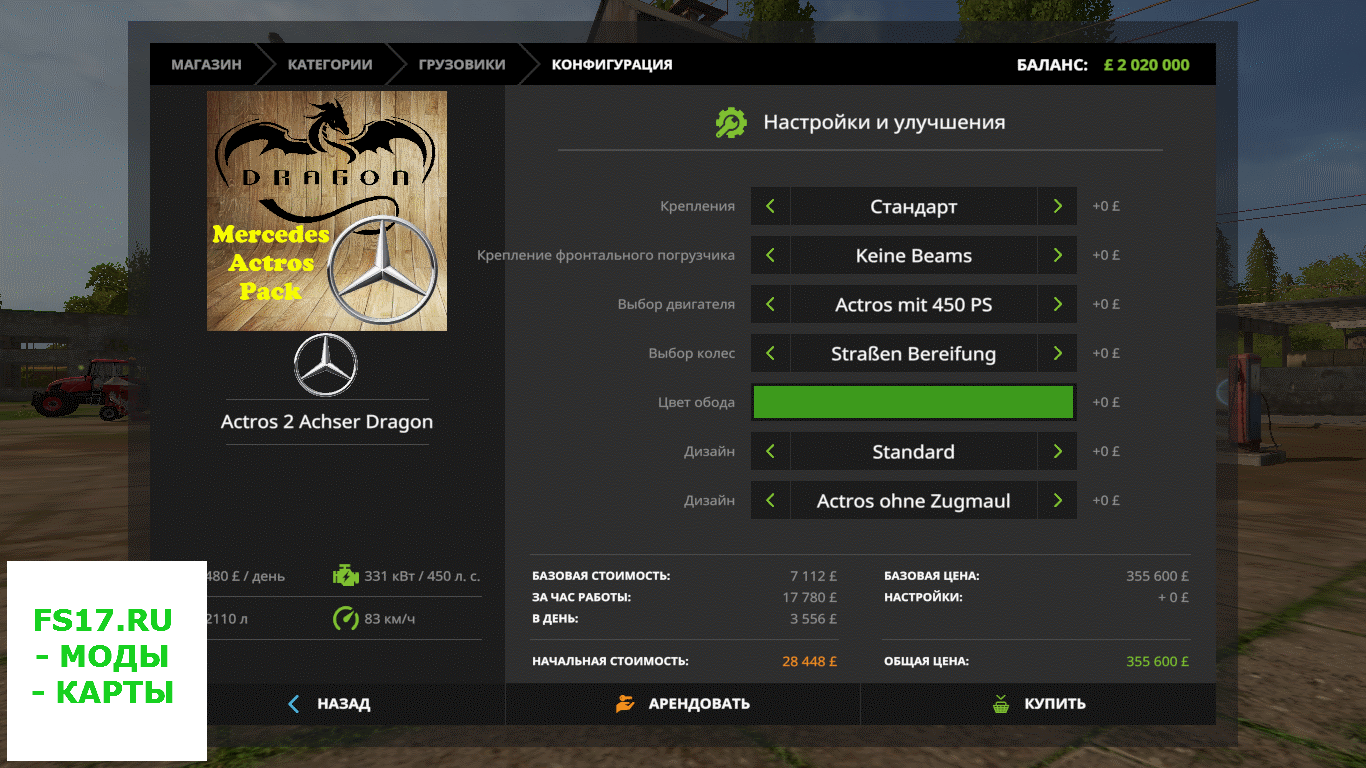This screenshot has height=768, width=1366.
Task: Open the green Цвет обода color swatch
Action: point(914,402)
